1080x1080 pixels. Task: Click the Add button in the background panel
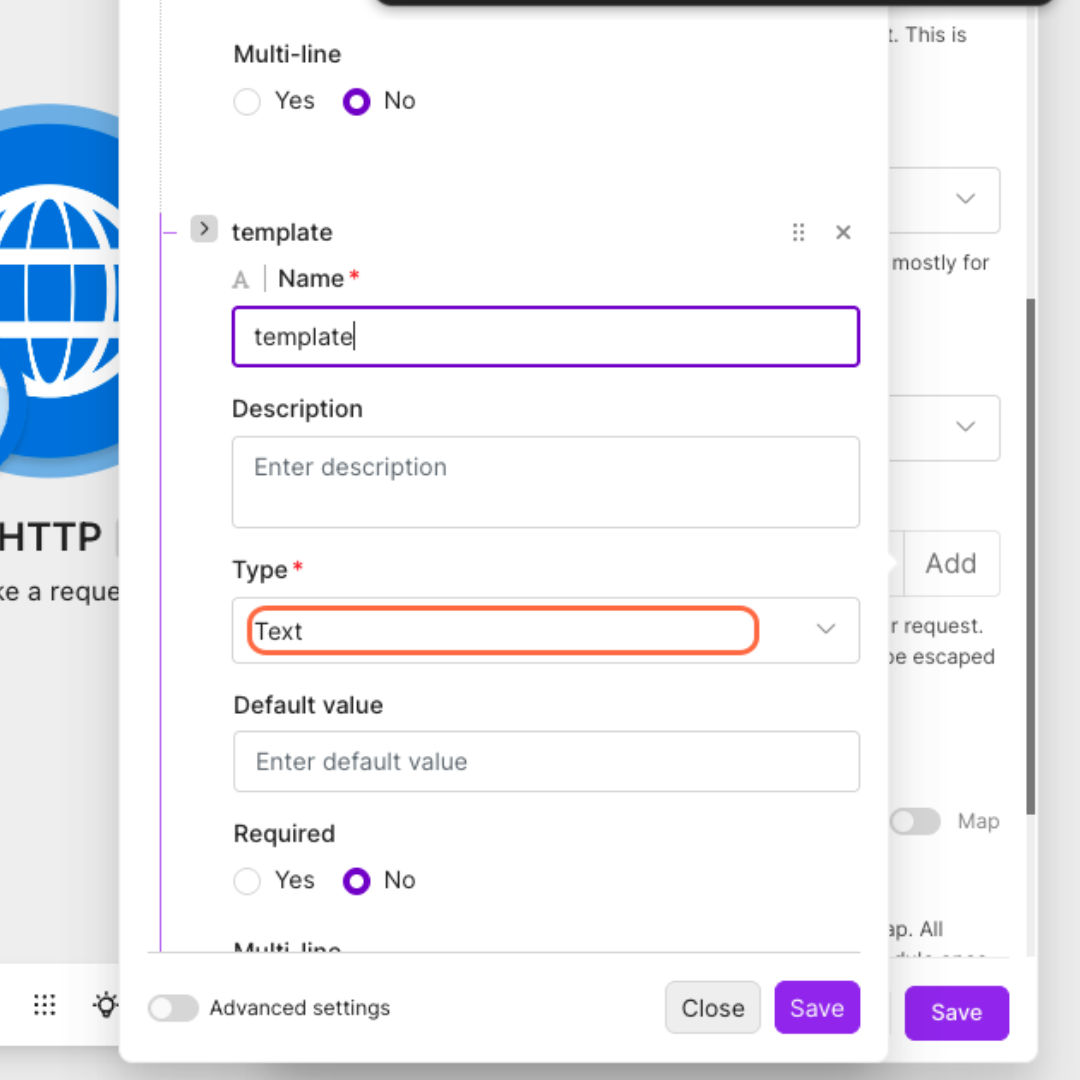[x=951, y=563]
